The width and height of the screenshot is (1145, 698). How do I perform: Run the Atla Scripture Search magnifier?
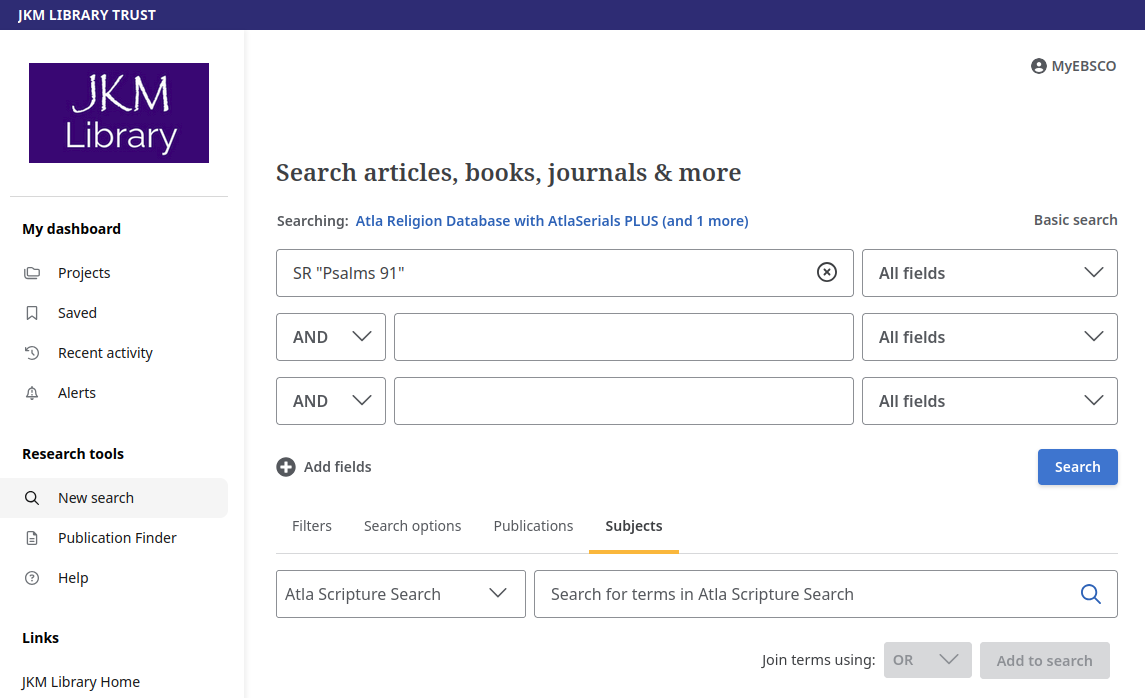1090,593
